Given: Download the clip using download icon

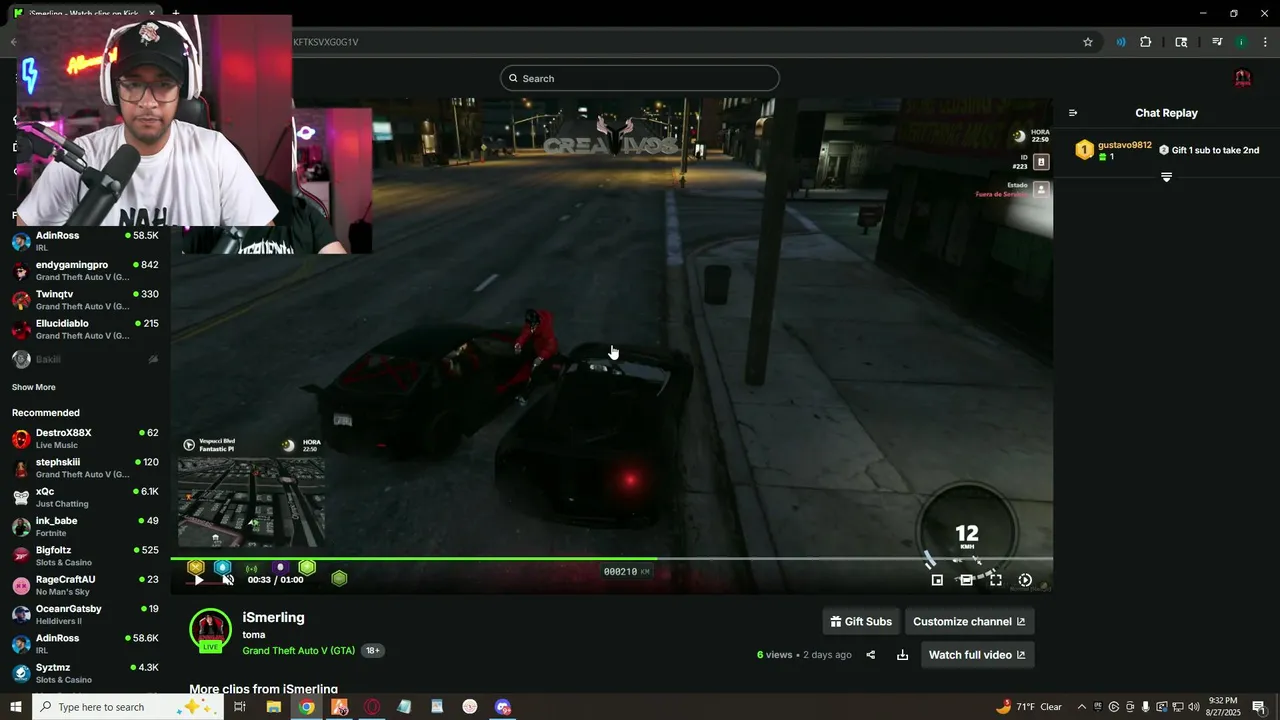Looking at the screenshot, I should pos(902,655).
